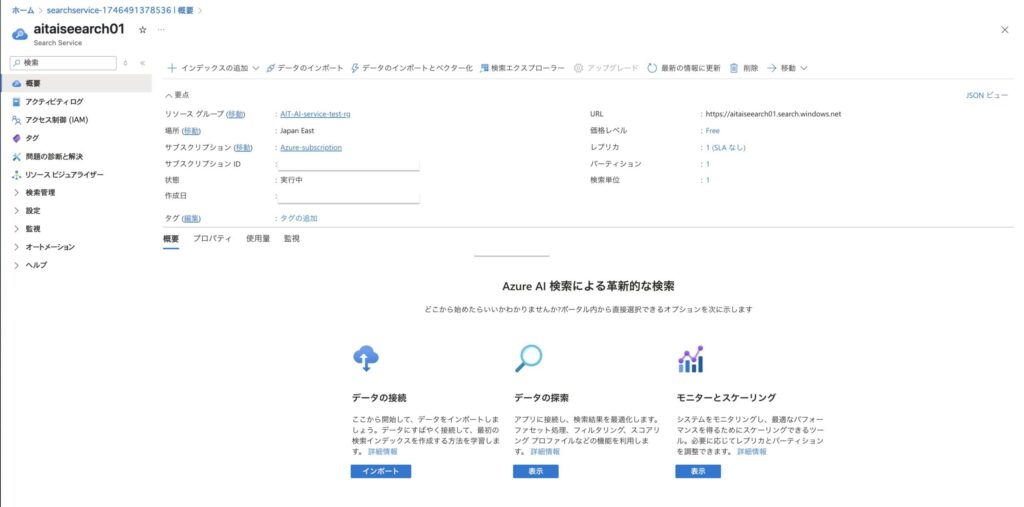Click the Search Service resource icon
The width and height of the screenshot is (1024, 507).
tap(20, 34)
